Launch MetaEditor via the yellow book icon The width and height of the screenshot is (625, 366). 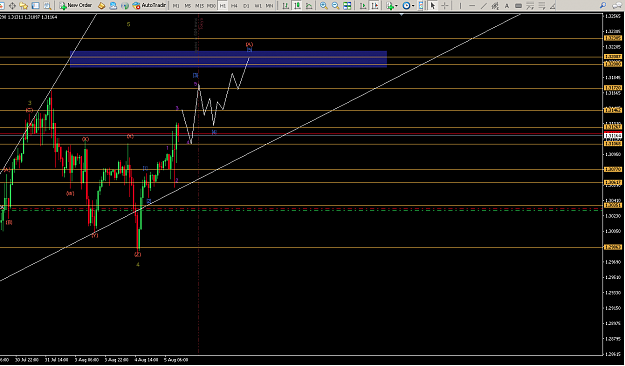point(102,6)
